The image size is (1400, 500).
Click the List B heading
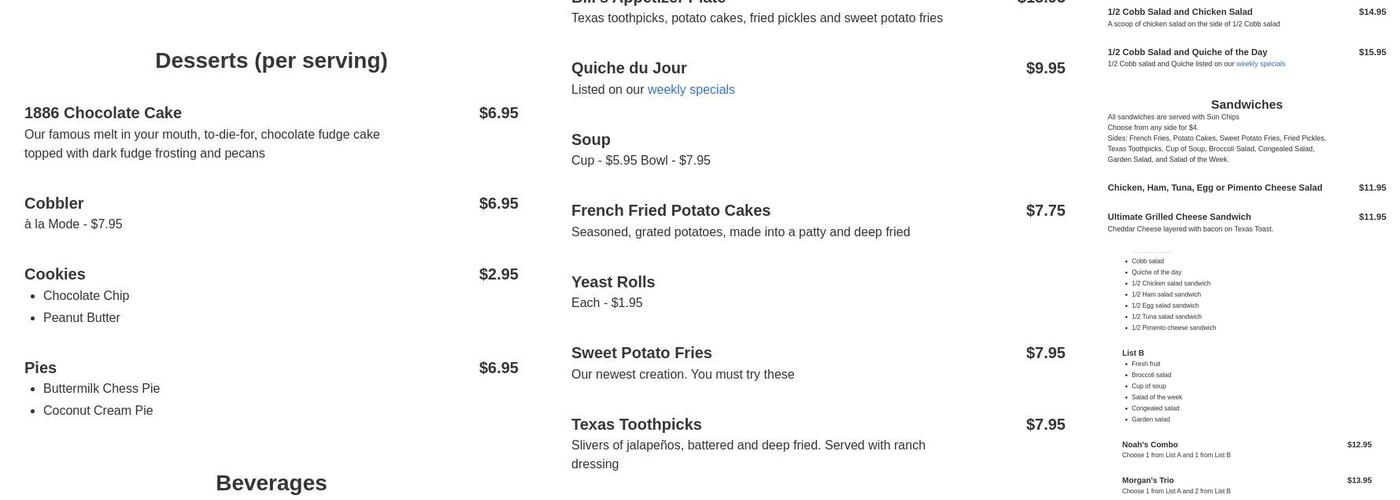(1133, 353)
